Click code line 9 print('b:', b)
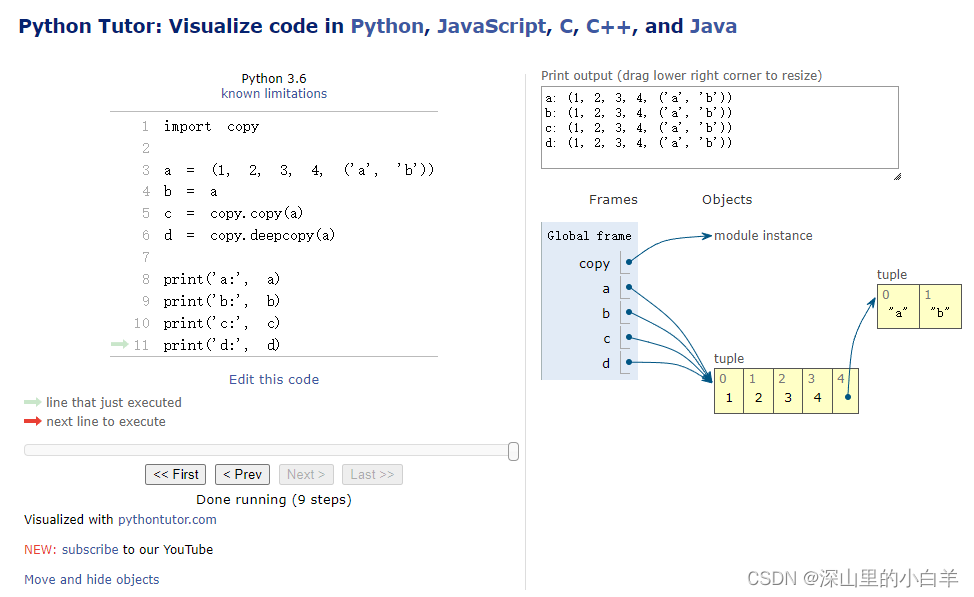Screen dimensions: 974x597 (222, 301)
